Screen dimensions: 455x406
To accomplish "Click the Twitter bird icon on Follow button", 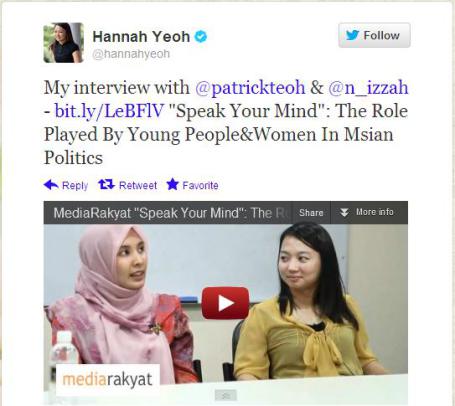I will pyautogui.click(x=352, y=35).
